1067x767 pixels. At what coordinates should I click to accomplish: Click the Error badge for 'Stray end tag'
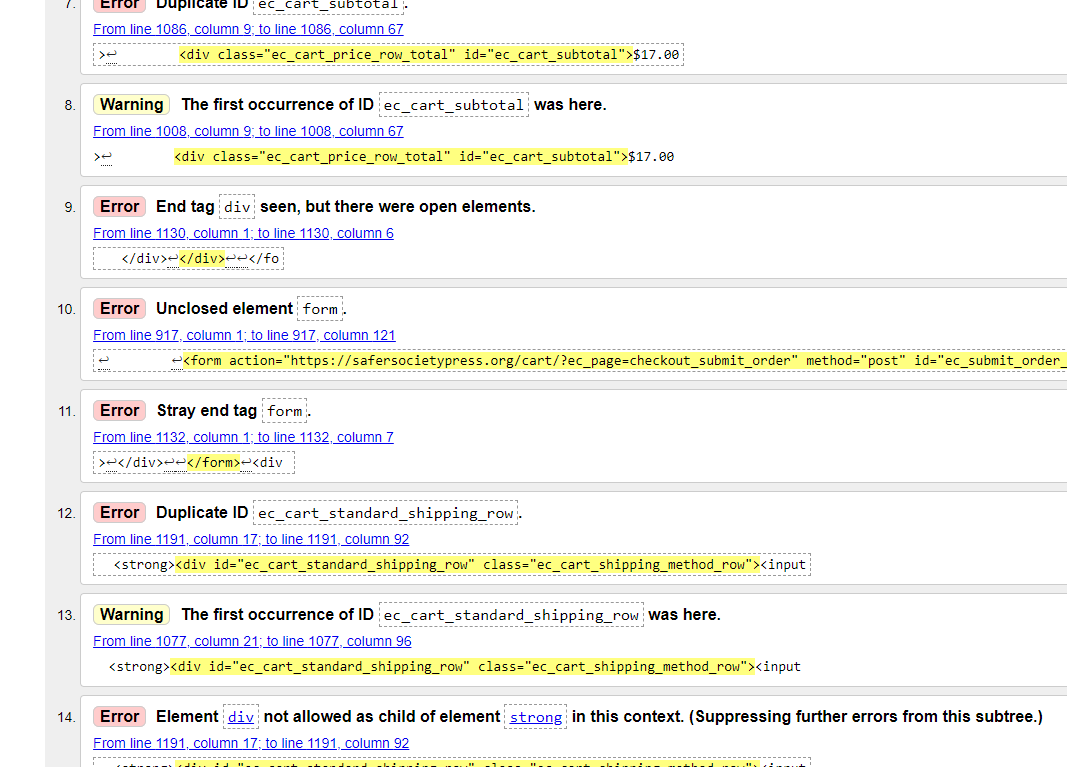(x=120, y=411)
